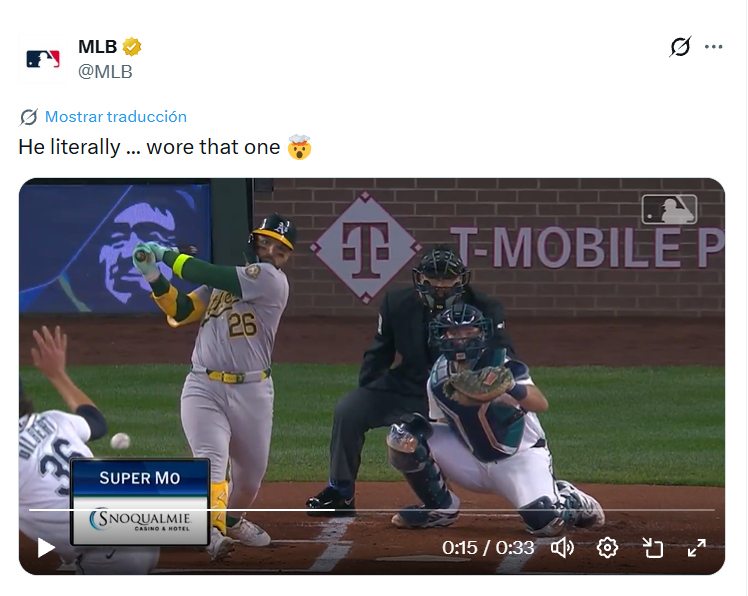Play the video

pyautogui.click(x=46, y=547)
